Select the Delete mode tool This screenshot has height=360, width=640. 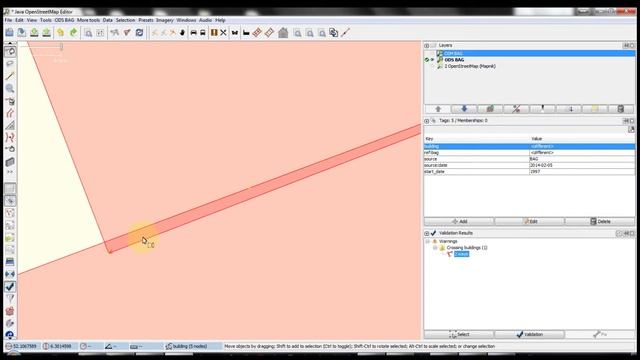(x=10, y=100)
